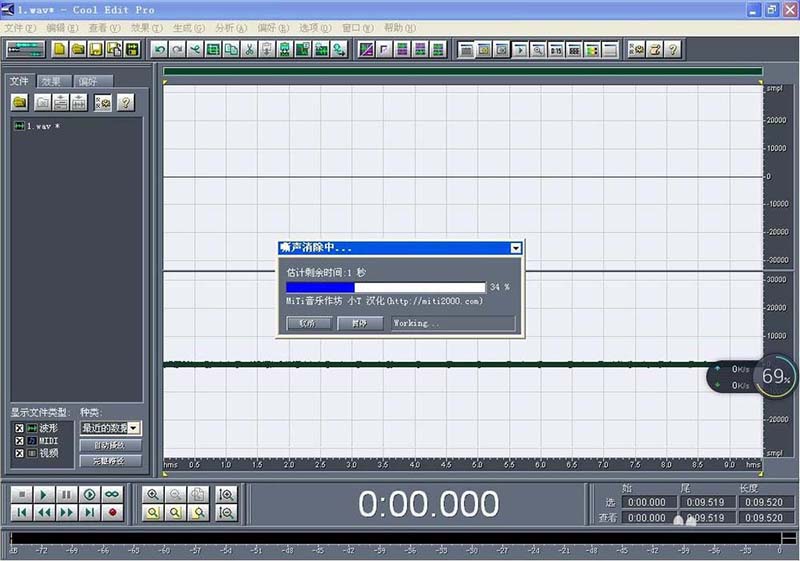
Task: Create a new file from the main toolbar
Action: click(x=60, y=49)
